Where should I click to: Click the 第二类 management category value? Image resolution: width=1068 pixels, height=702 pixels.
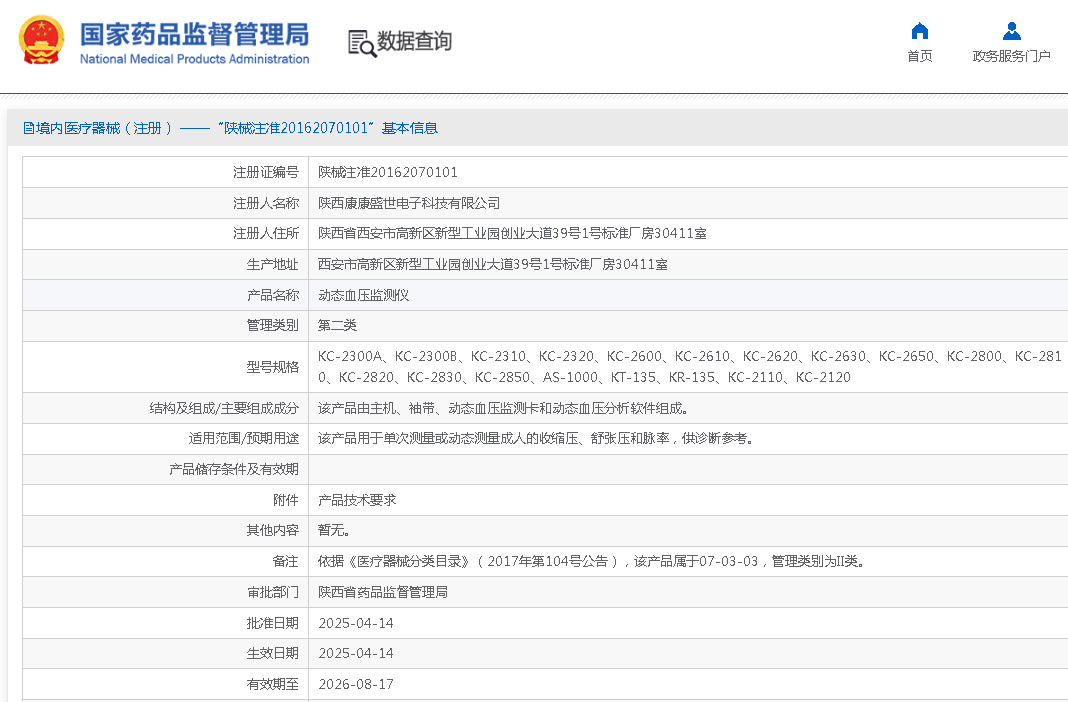coord(337,326)
